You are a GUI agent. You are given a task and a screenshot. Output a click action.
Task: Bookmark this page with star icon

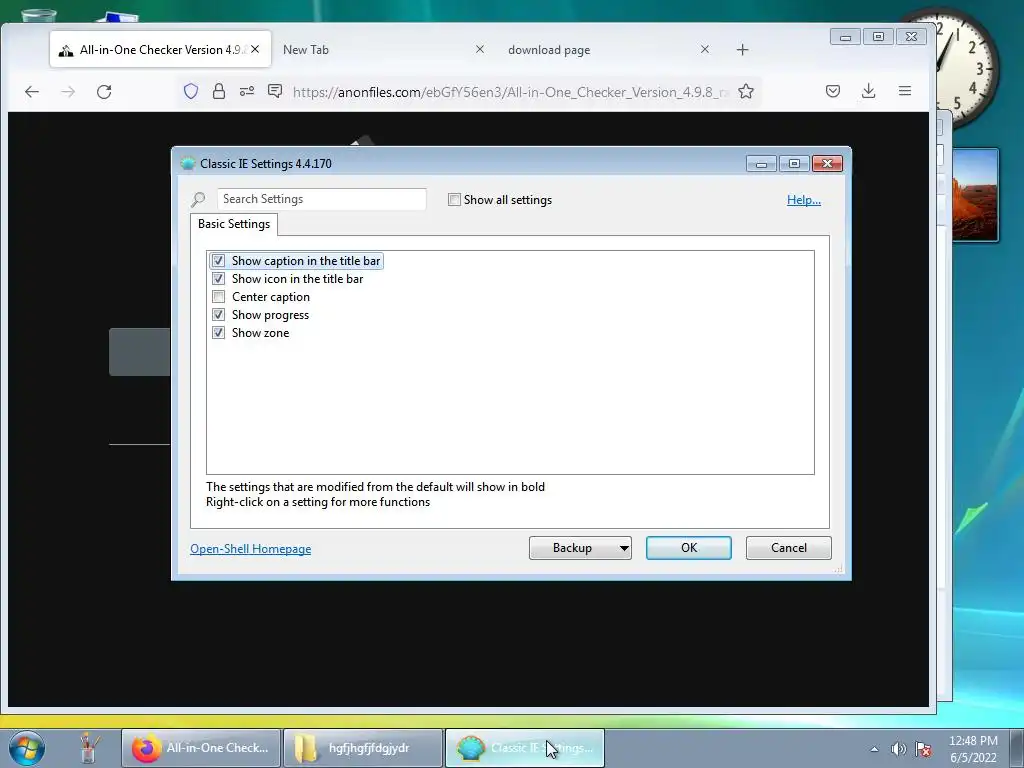pyautogui.click(x=746, y=91)
